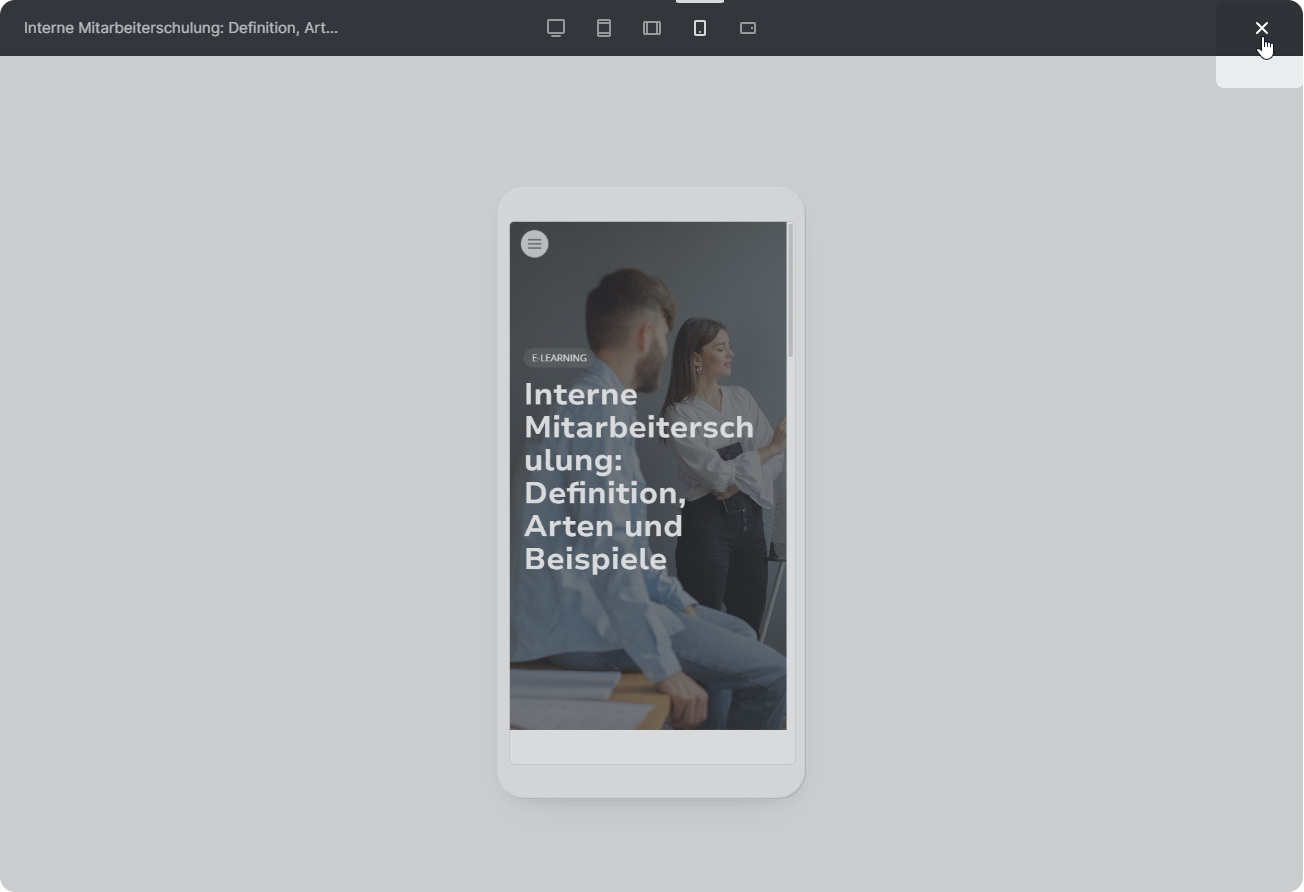Select the tablet landscape preview icon
1304x892 pixels.
[652, 28]
